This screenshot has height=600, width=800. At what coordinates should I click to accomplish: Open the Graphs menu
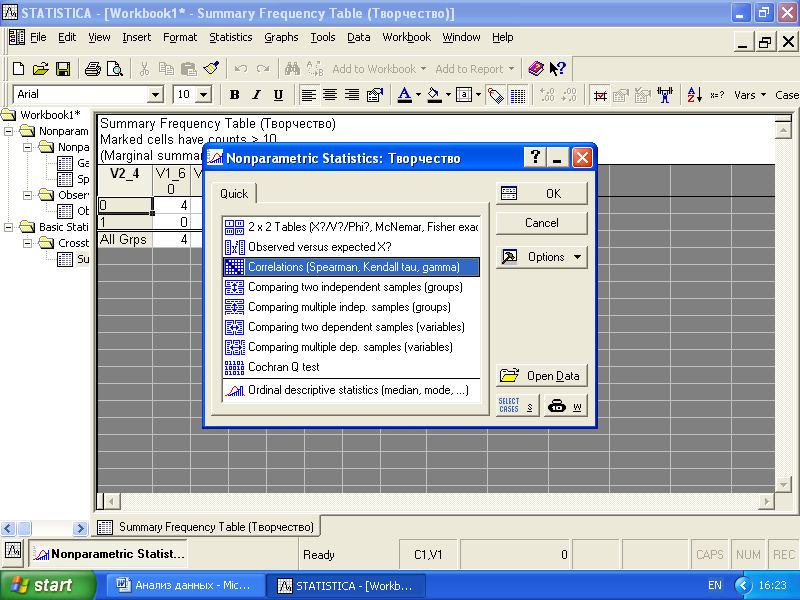pyautogui.click(x=281, y=37)
